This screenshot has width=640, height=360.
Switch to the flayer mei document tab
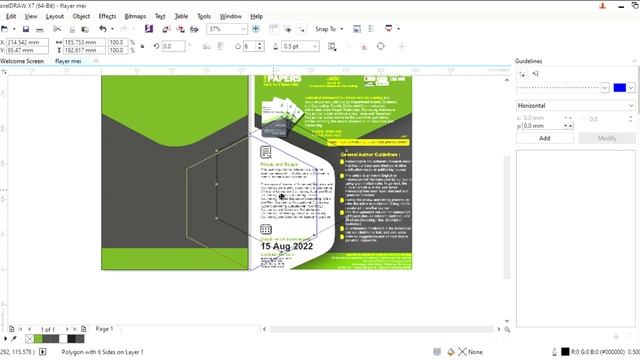pos(68,61)
